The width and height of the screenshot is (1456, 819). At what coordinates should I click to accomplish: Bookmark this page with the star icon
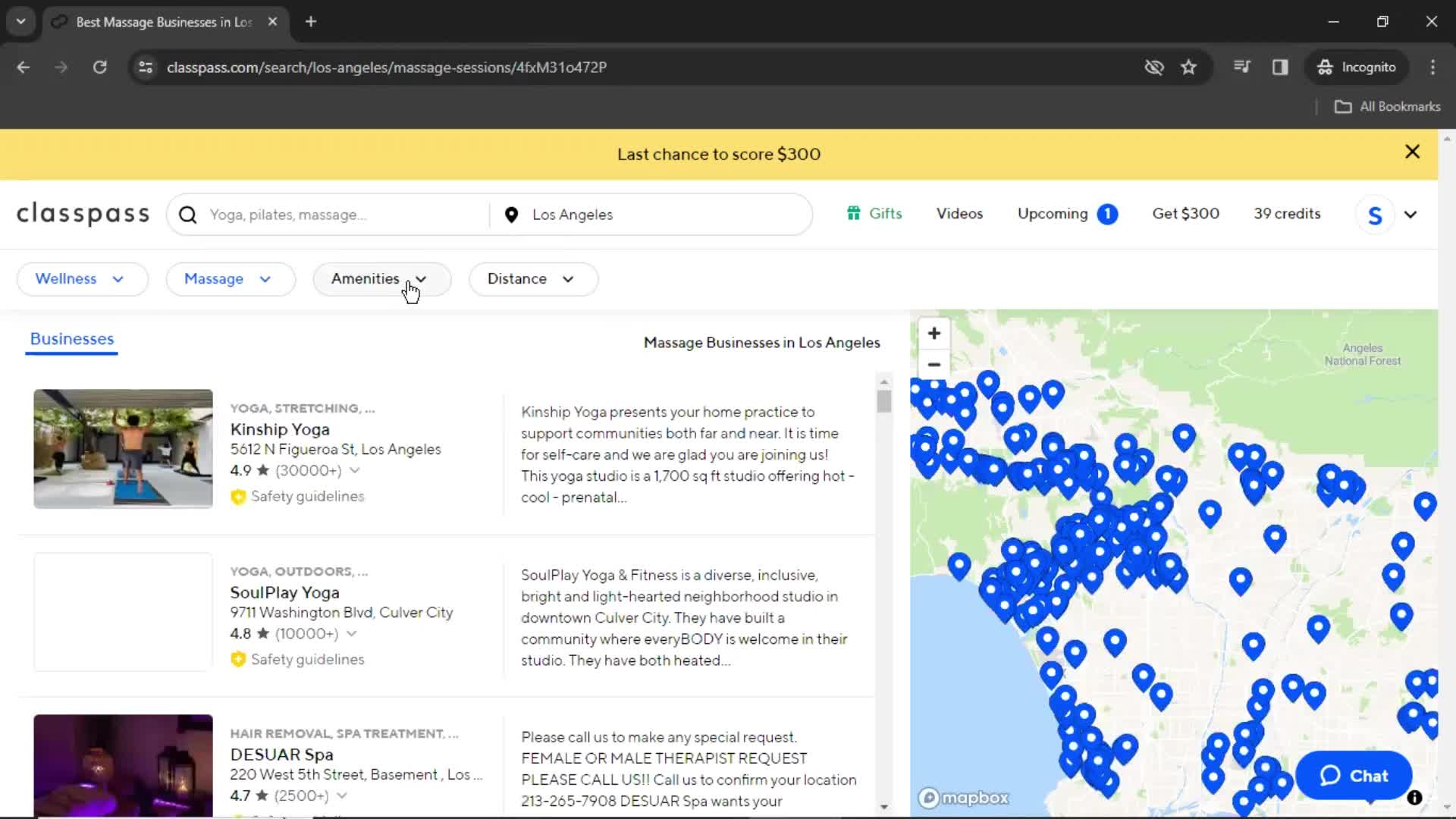tap(1188, 67)
